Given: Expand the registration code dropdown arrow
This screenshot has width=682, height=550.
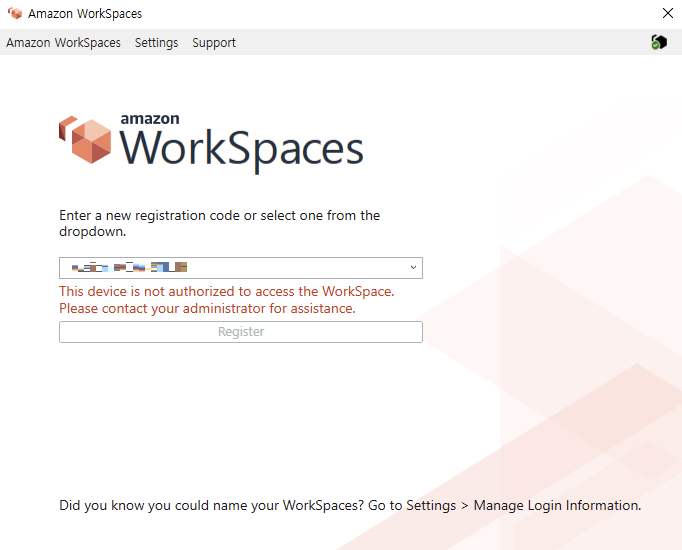Looking at the screenshot, I should coord(413,267).
